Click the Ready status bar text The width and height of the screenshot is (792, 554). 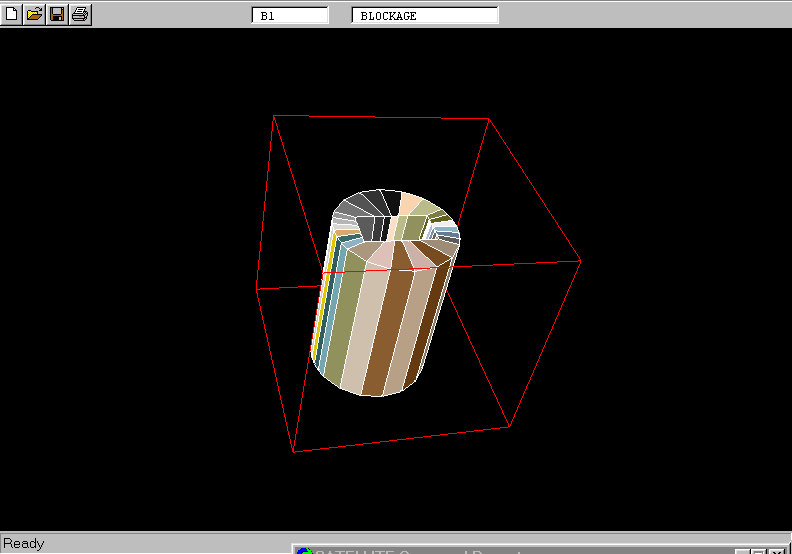point(24,543)
